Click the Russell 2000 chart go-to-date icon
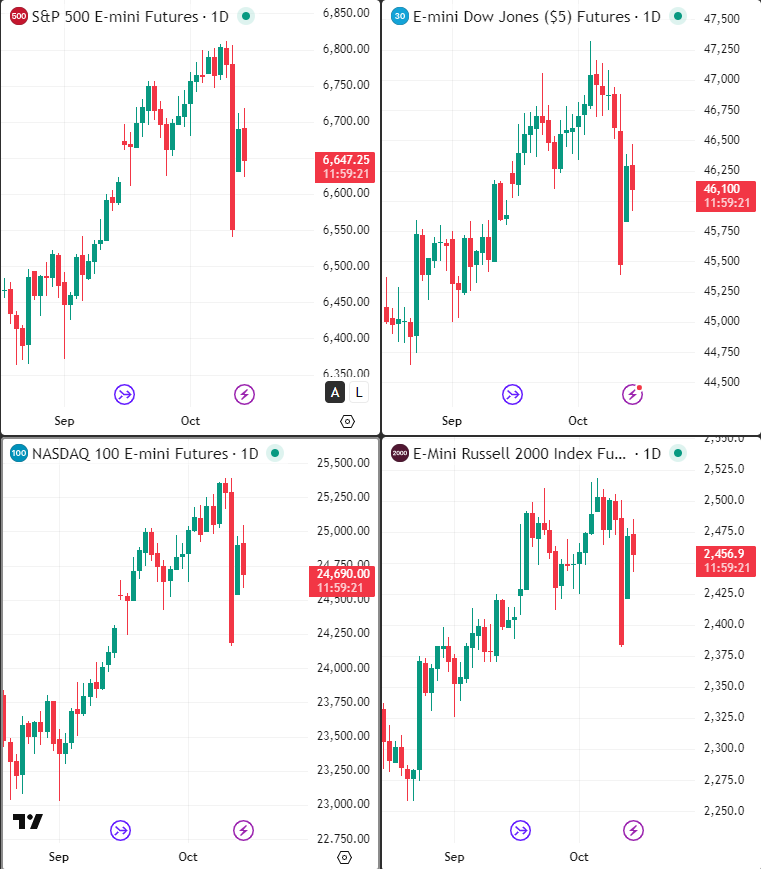 point(520,830)
